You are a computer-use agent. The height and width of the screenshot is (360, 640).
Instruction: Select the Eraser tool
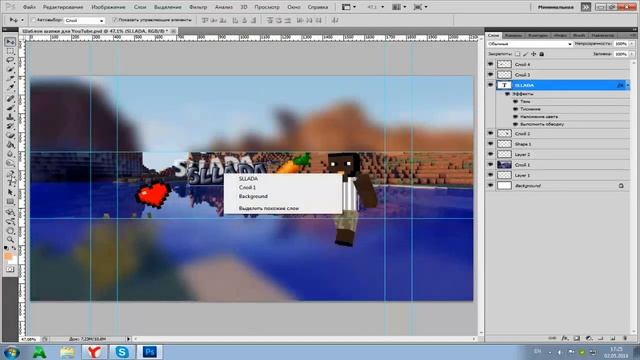(x=11, y=136)
